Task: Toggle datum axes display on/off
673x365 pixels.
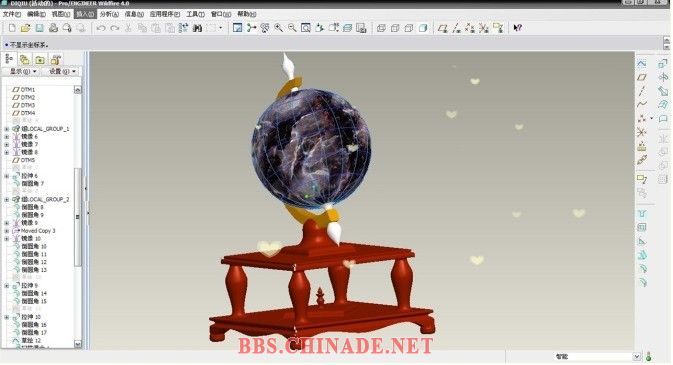Action: (x=456, y=28)
